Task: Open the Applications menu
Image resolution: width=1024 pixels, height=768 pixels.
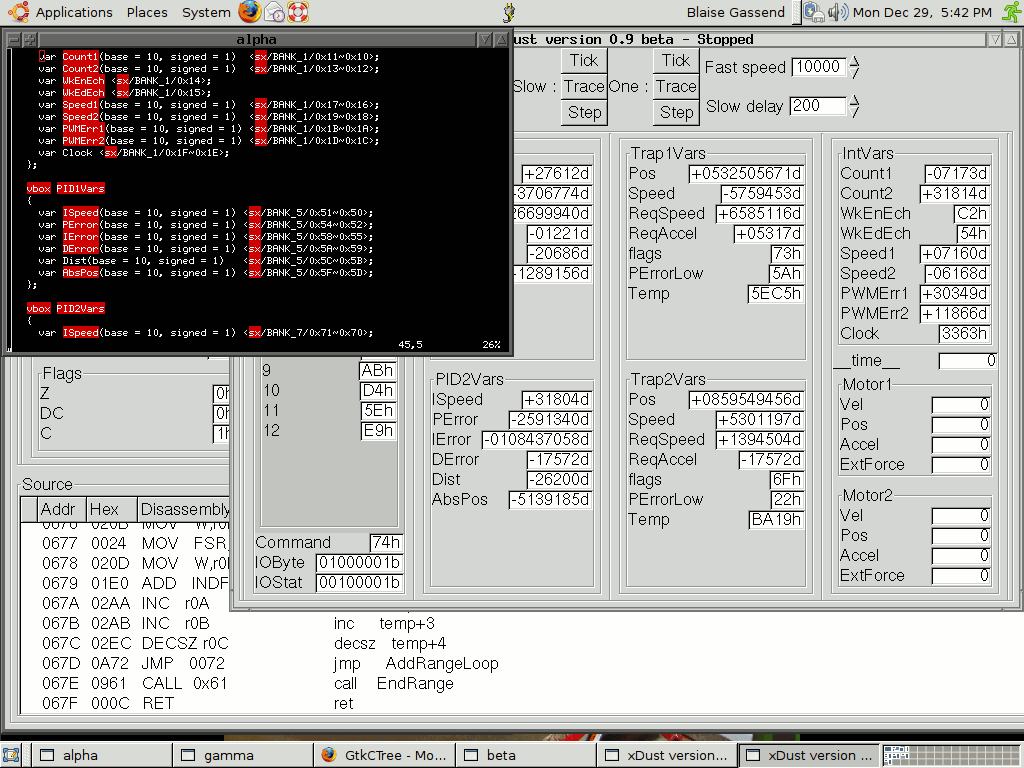Action: 63,12
